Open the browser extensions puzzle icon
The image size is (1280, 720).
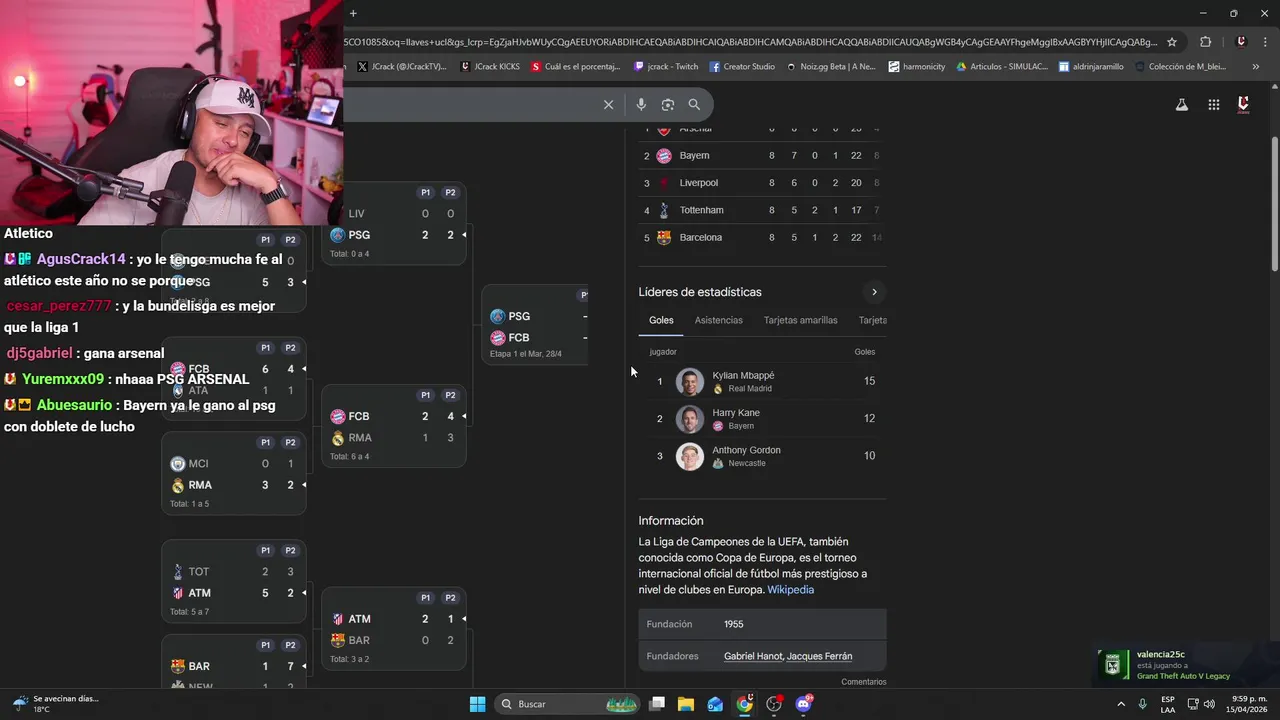pos(1205,42)
